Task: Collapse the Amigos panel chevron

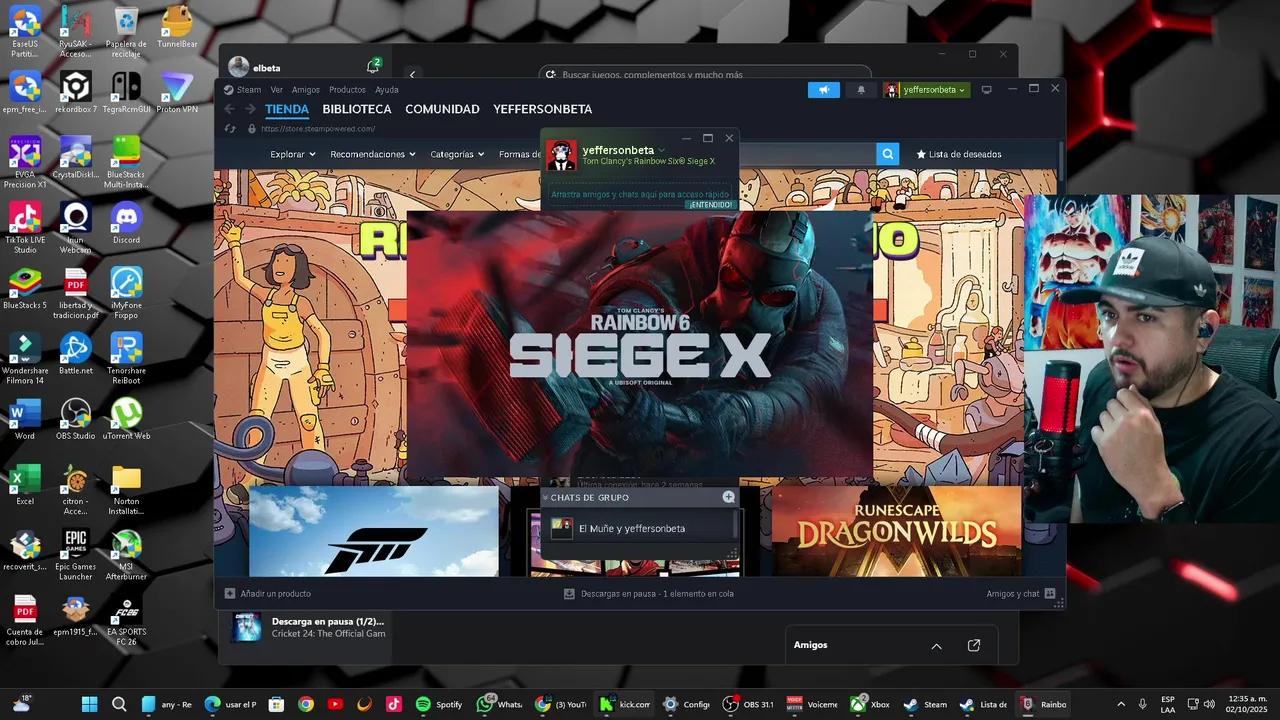Action: (936, 646)
